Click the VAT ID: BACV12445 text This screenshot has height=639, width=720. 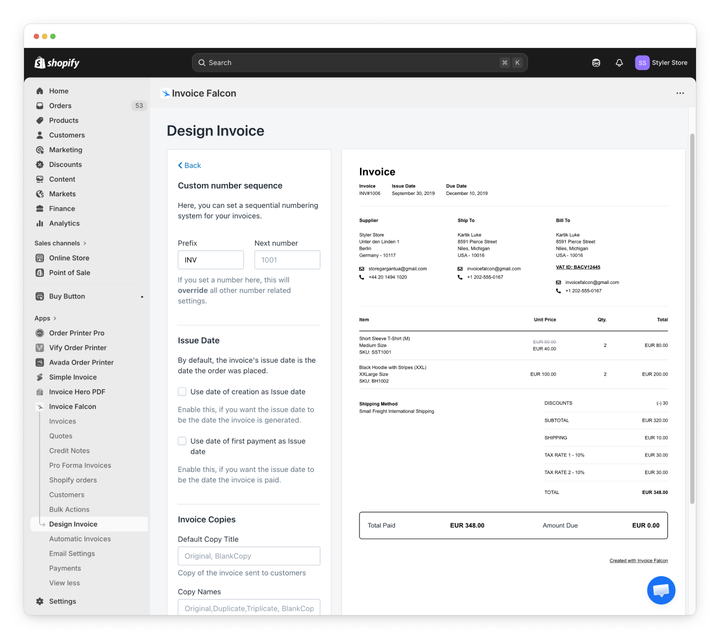[x=578, y=267]
